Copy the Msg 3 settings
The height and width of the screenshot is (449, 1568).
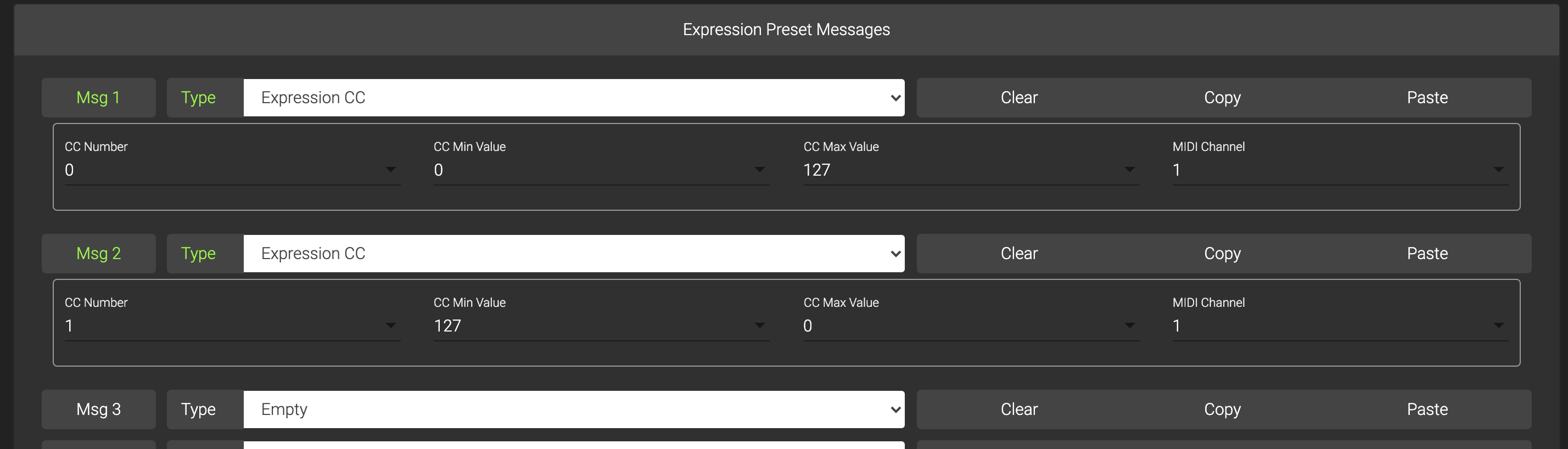(1222, 409)
